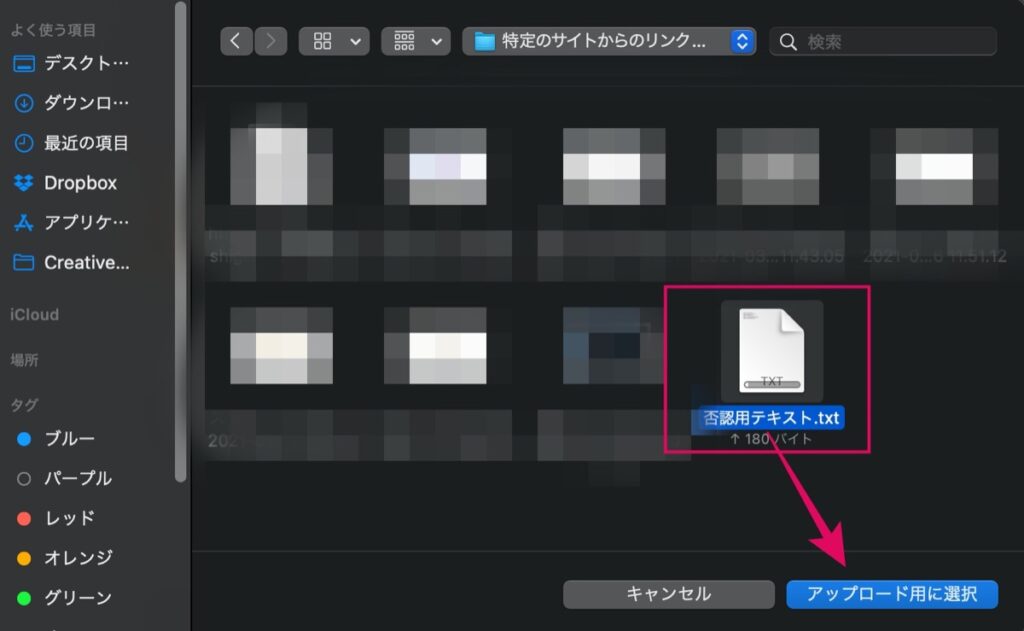
Task: Filter by オレンジ tag label
Action: pyautogui.click(x=78, y=558)
